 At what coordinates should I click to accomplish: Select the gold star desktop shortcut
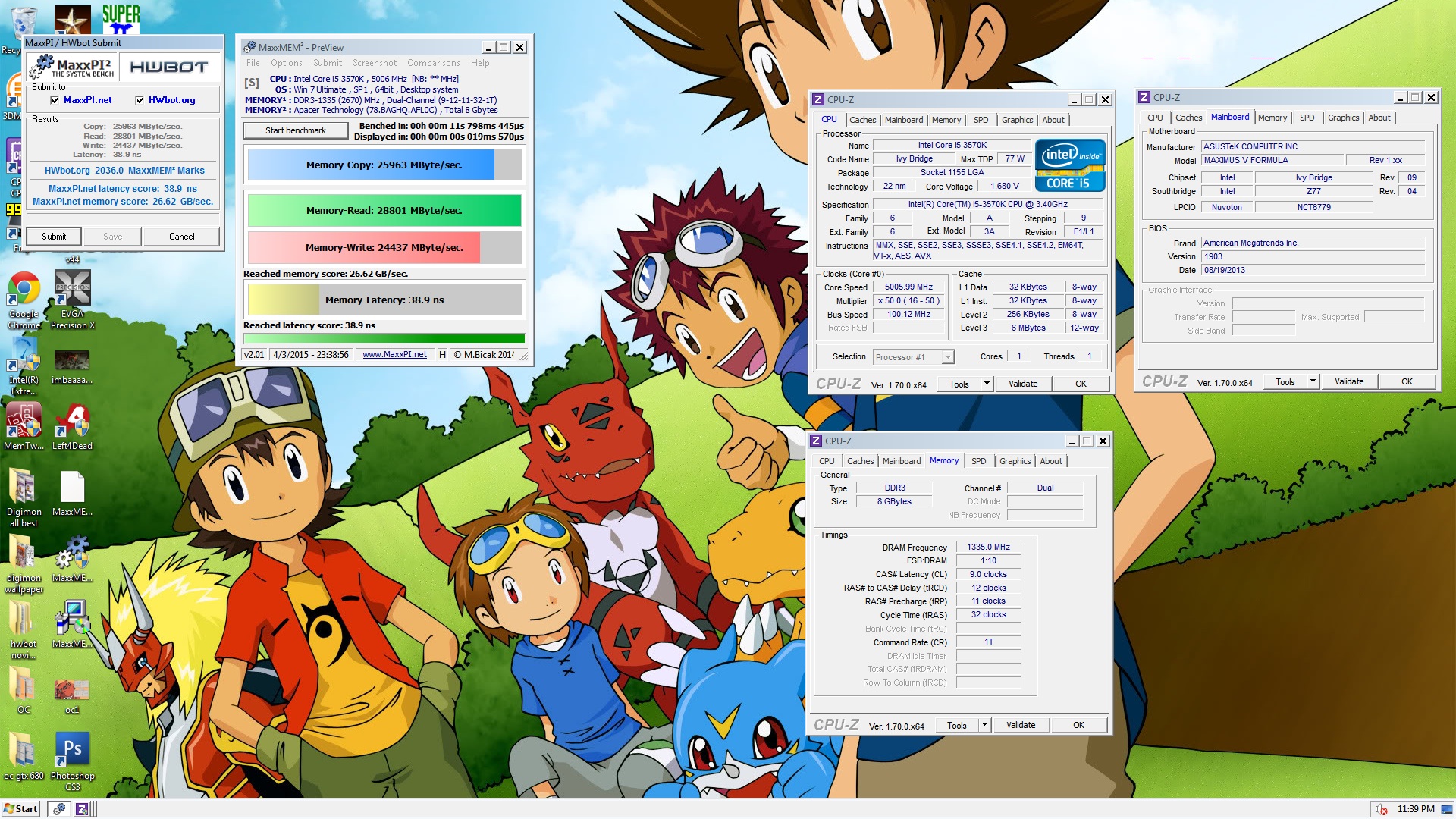point(73,20)
